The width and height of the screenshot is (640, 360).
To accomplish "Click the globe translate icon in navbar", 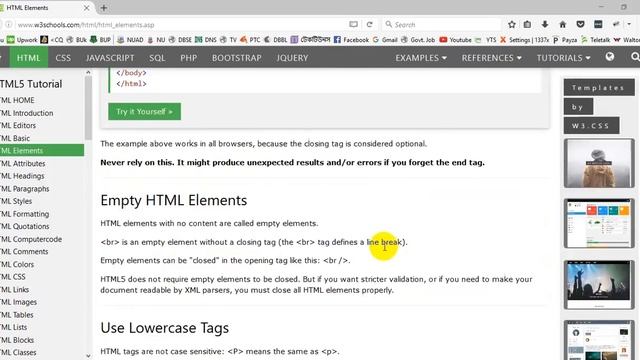I will click(x=610, y=57).
